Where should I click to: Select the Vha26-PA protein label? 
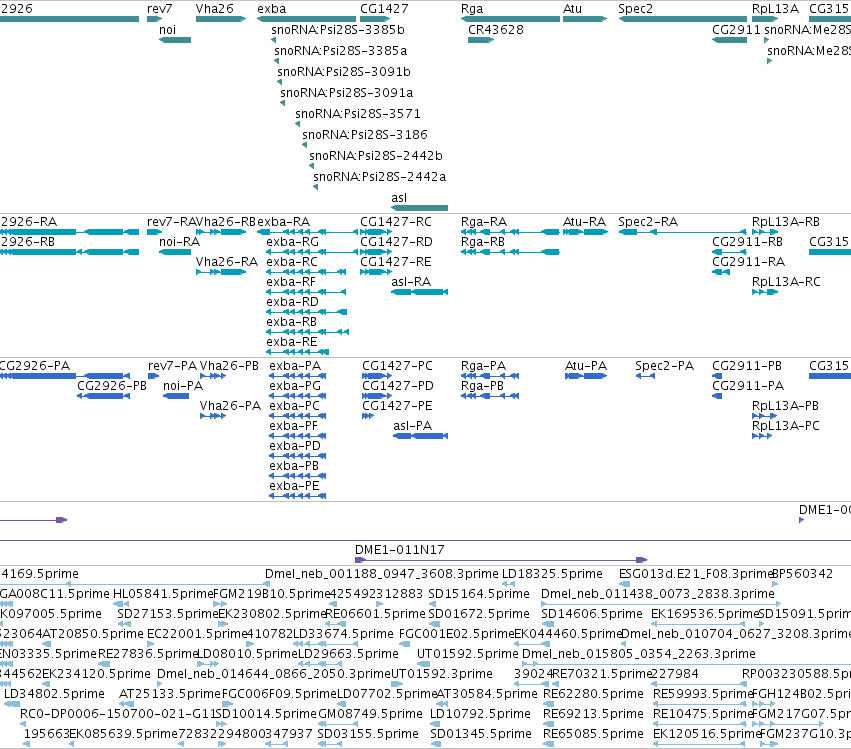[x=230, y=406]
